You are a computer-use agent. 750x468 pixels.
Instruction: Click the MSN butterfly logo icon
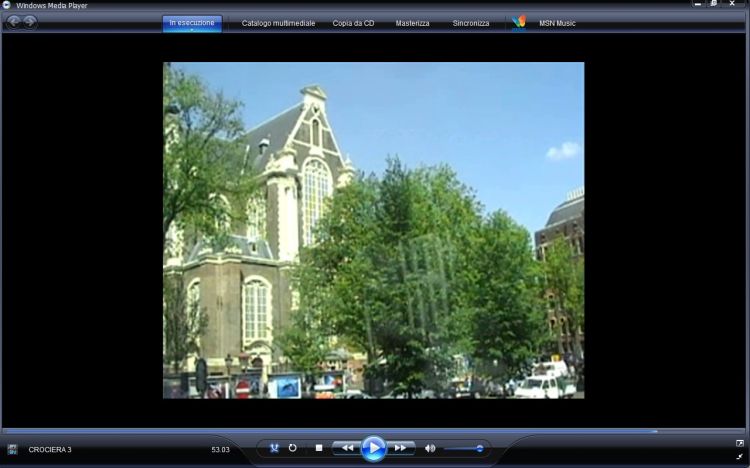518,22
